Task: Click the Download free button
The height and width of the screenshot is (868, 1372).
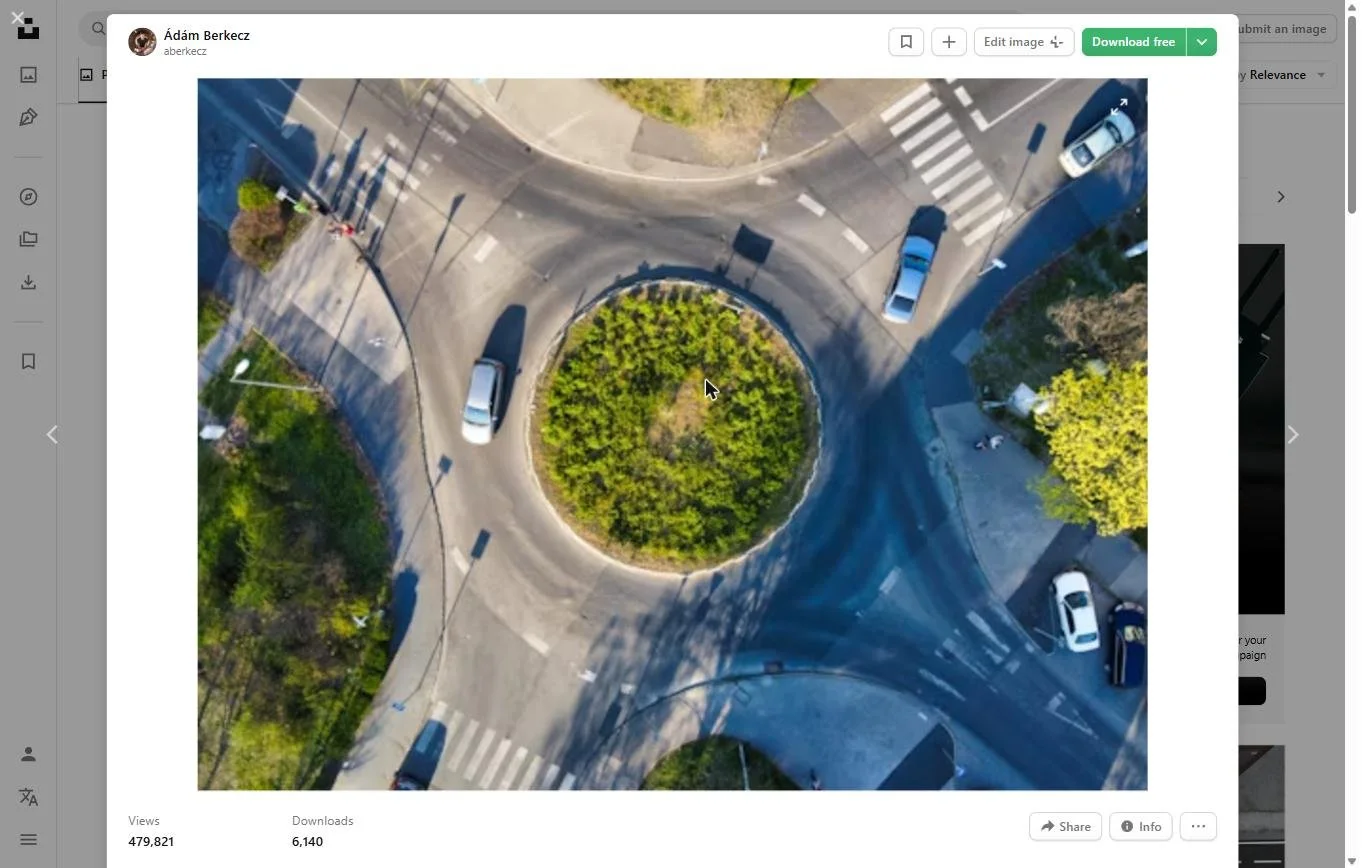Action: [x=1133, y=42]
